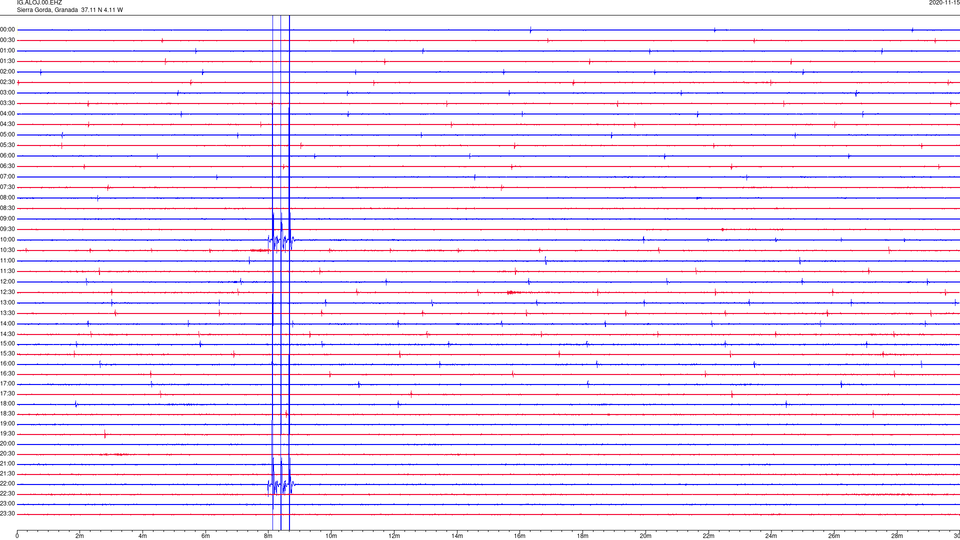Screen dimensions: 960x540
Task: Select the 00:30 trace time label
Action: pos(8,40)
